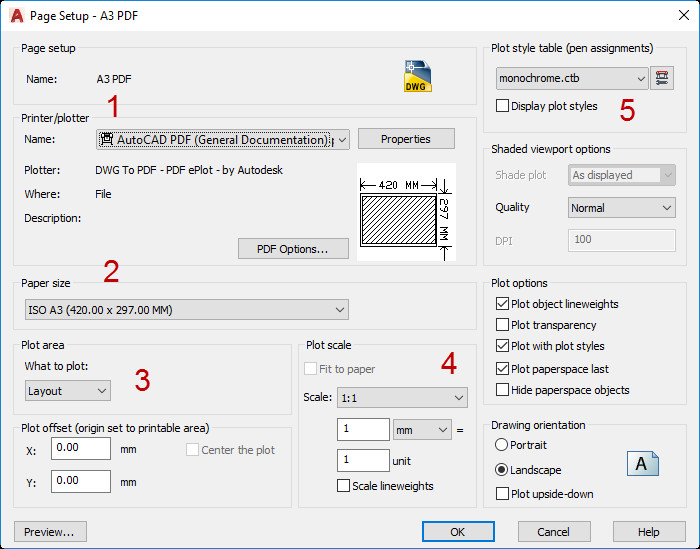Open the plot Scale 1:1 dropdown
This screenshot has width=700, height=549.
coord(402,397)
